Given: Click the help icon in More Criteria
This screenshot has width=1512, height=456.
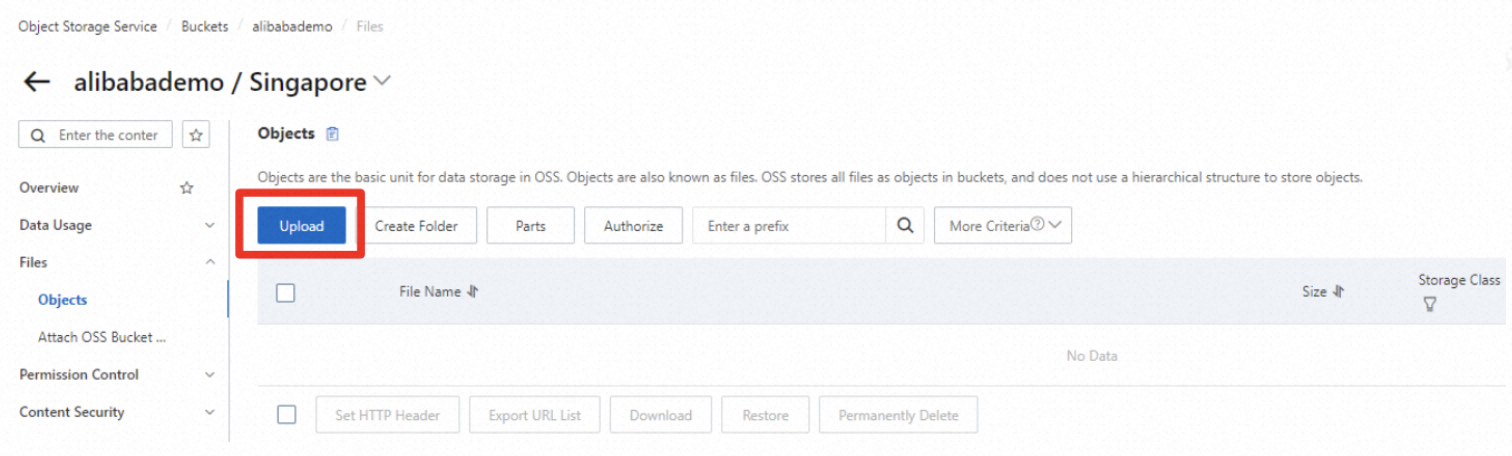Looking at the screenshot, I should (x=1037, y=225).
